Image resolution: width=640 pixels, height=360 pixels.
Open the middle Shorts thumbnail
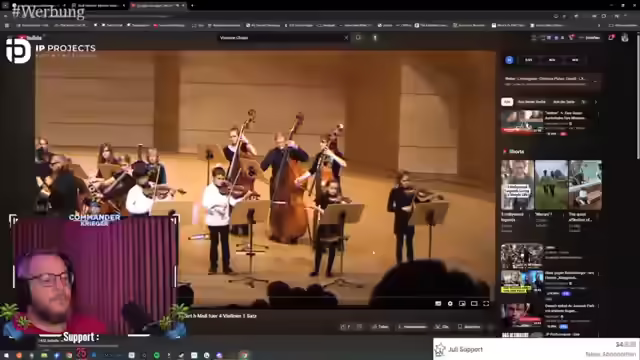pos(551,185)
